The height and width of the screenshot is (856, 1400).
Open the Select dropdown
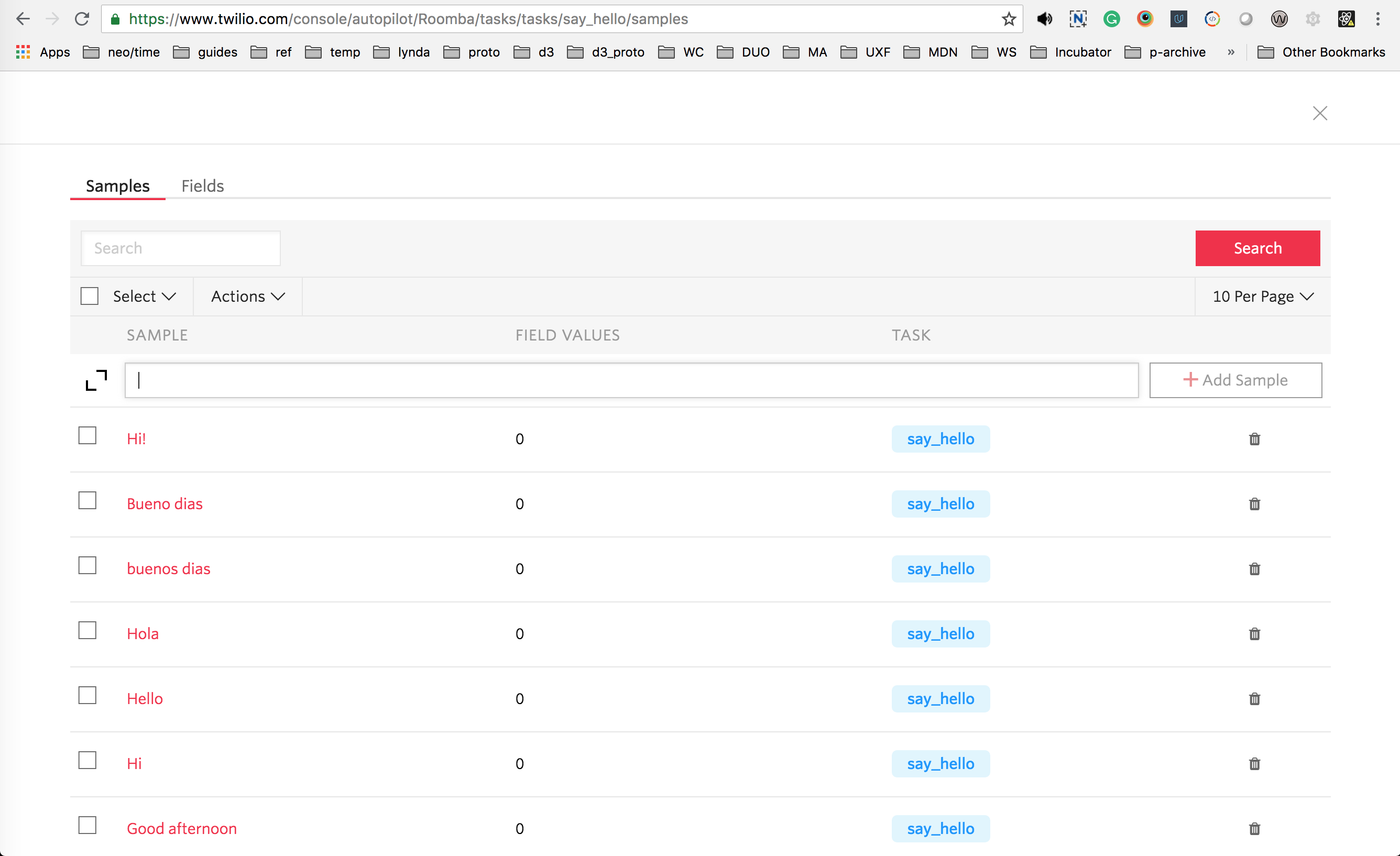pos(144,297)
